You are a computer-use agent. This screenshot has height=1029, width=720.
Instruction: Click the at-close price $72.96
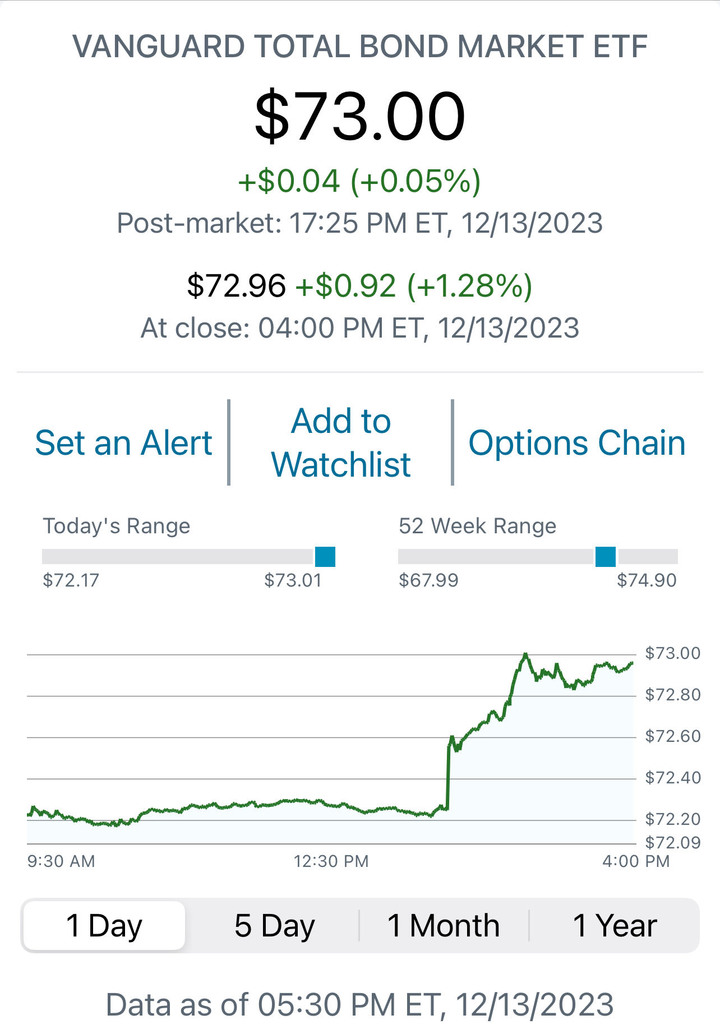(x=236, y=286)
